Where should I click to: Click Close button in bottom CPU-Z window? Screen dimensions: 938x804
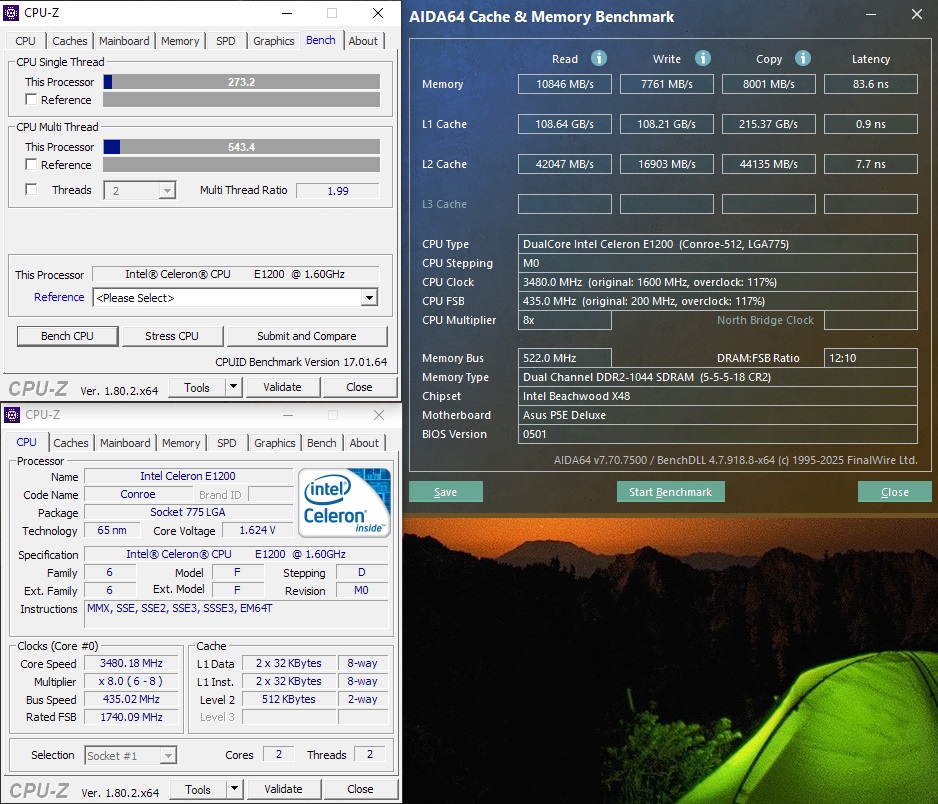pyautogui.click(x=361, y=788)
